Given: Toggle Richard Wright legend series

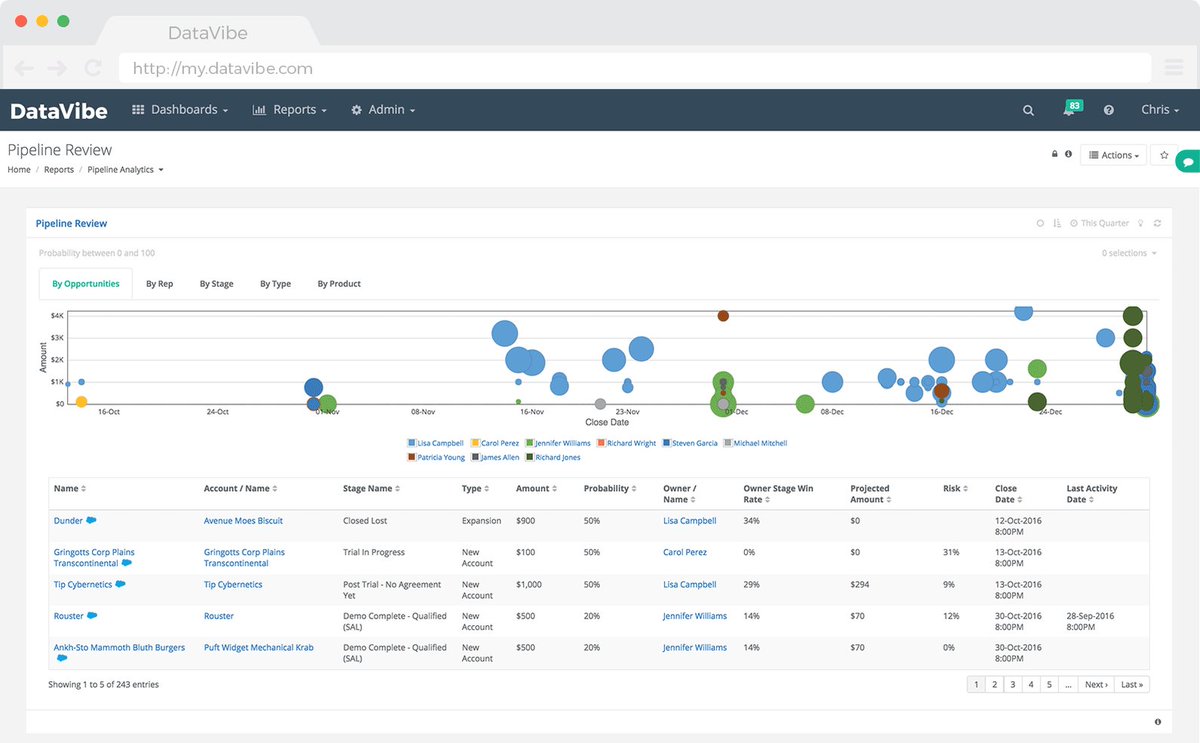Looking at the screenshot, I should pyautogui.click(x=627, y=443).
